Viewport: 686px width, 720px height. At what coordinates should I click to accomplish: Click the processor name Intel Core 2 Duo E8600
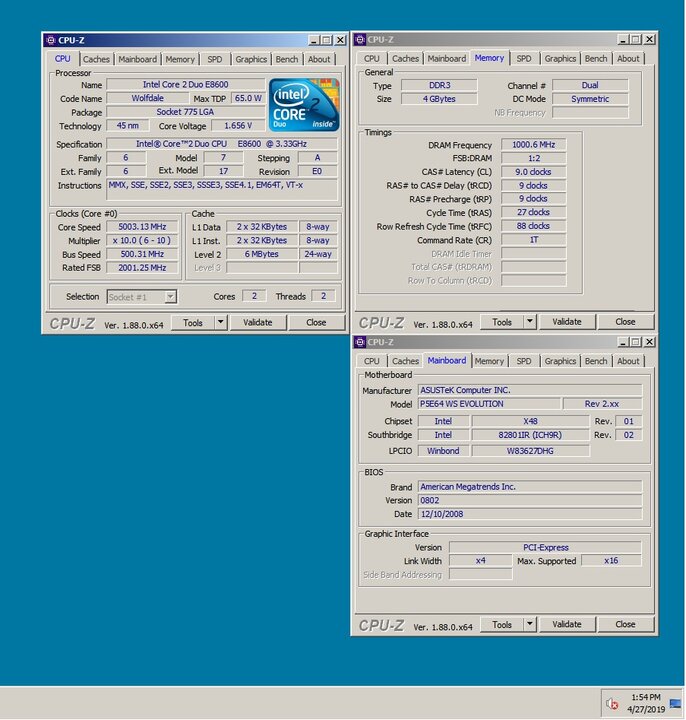coord(186,84)
